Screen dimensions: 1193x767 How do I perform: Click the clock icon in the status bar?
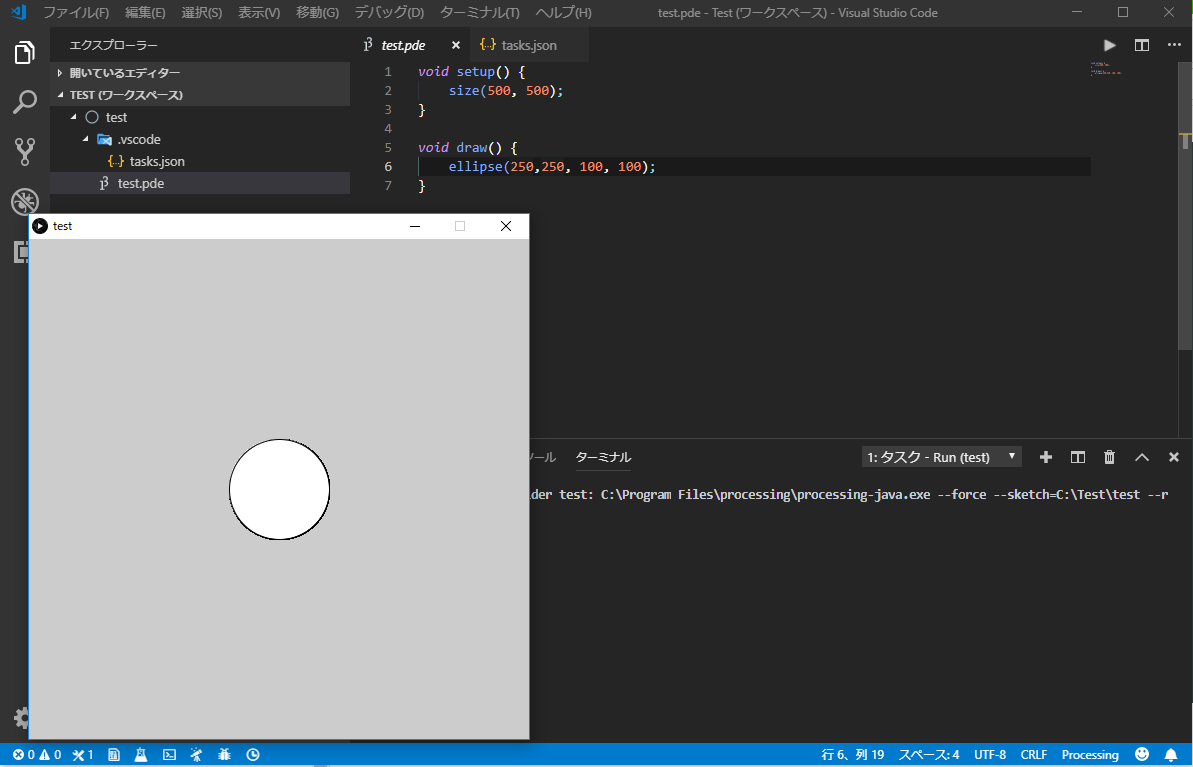253,754
